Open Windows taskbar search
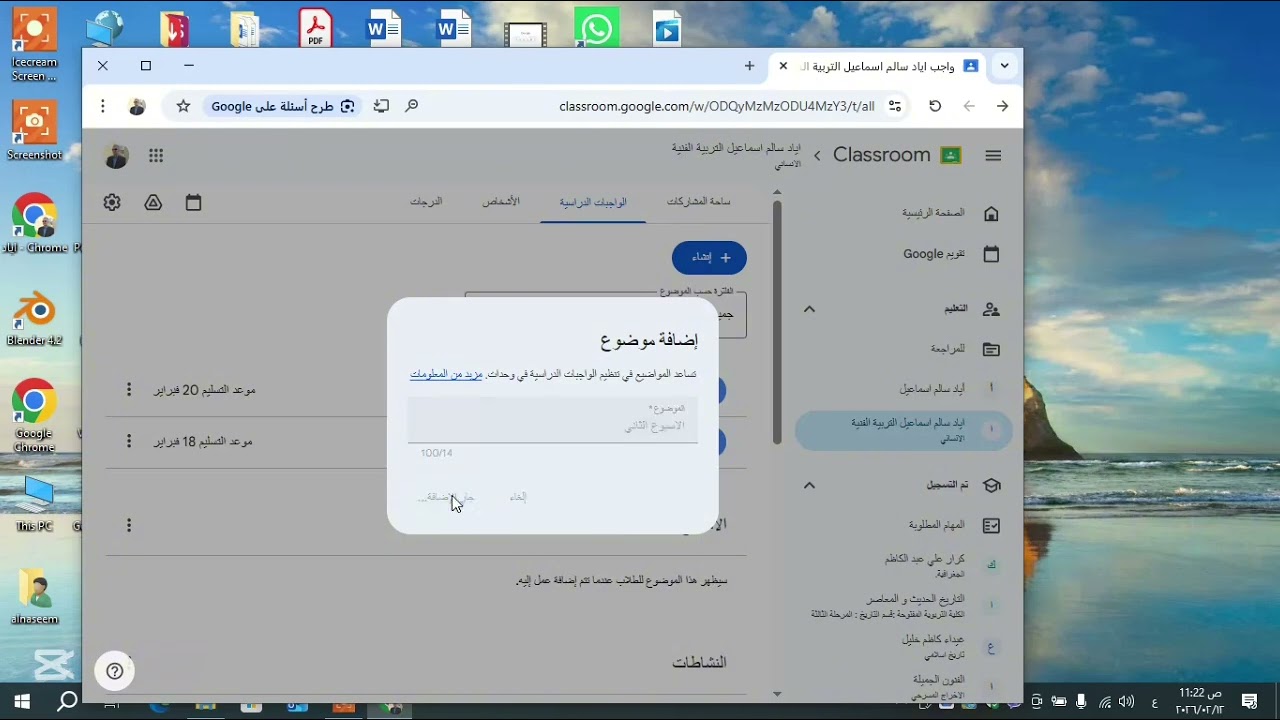 pyautogui.click(x=67, y=702)
